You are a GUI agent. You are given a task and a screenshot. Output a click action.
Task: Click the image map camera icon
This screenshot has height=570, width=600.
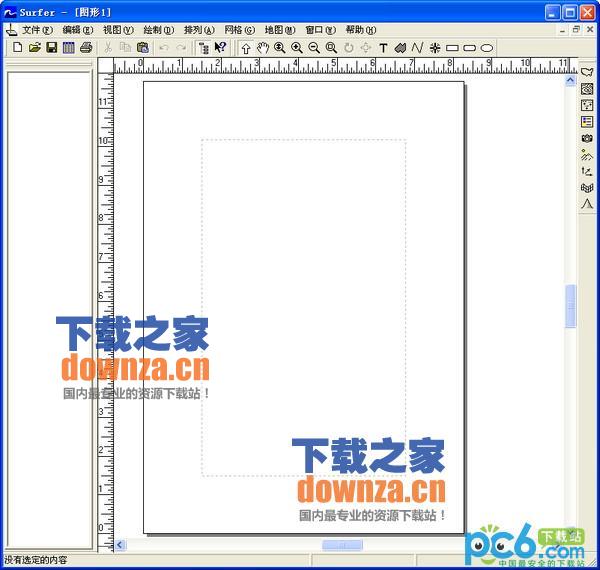[x=587, y=138]
